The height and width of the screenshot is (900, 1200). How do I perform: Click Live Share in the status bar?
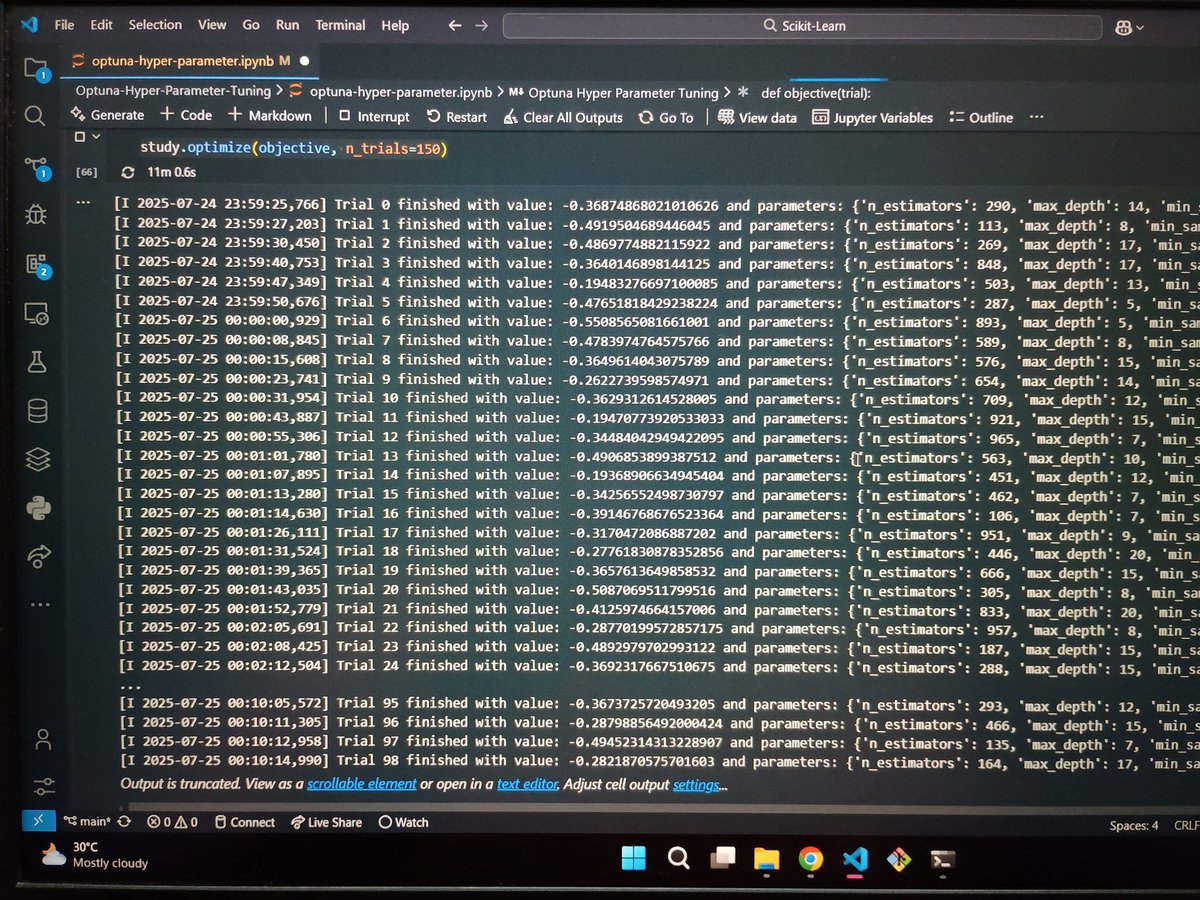[x=326, y=822]
